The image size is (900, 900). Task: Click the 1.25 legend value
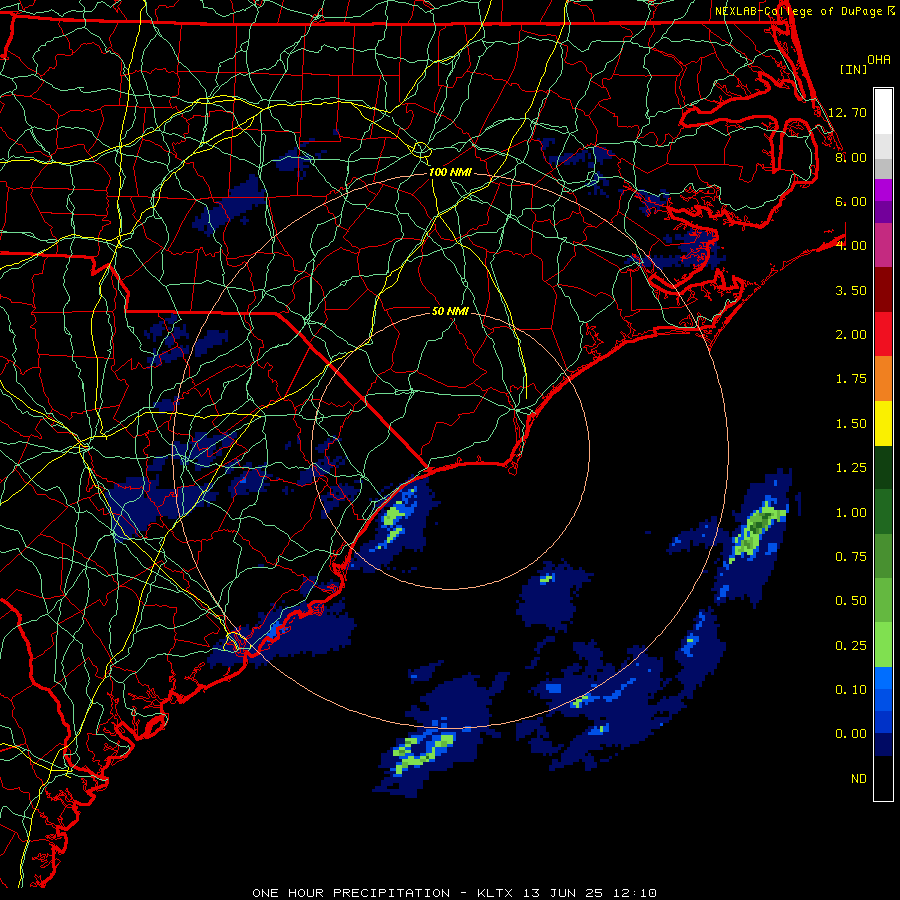pyautogui.click(x=851, y=468)
